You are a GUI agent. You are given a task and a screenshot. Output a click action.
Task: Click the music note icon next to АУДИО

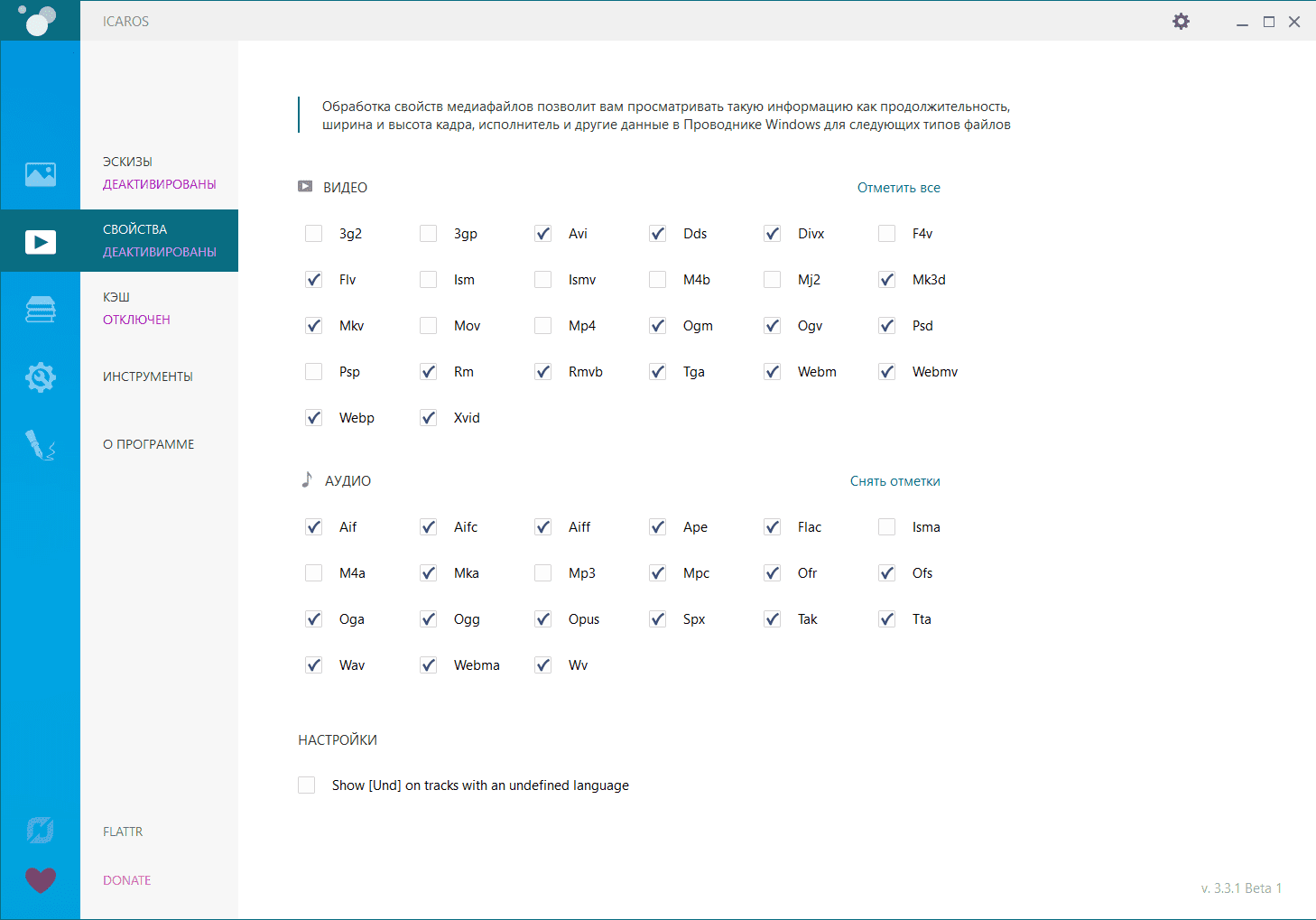(x=307, y=479)
